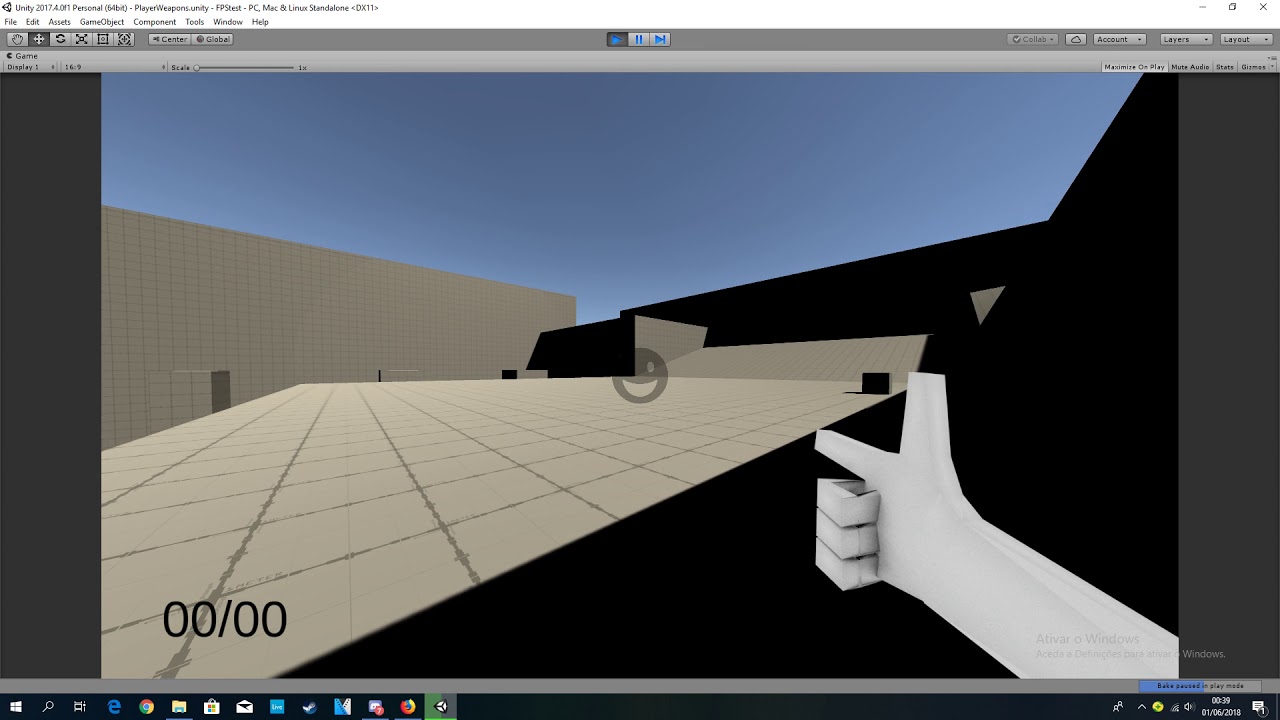Open Steam from the taskbar
The width and height of the screenshot is (1280, 720).
(309, 707)
